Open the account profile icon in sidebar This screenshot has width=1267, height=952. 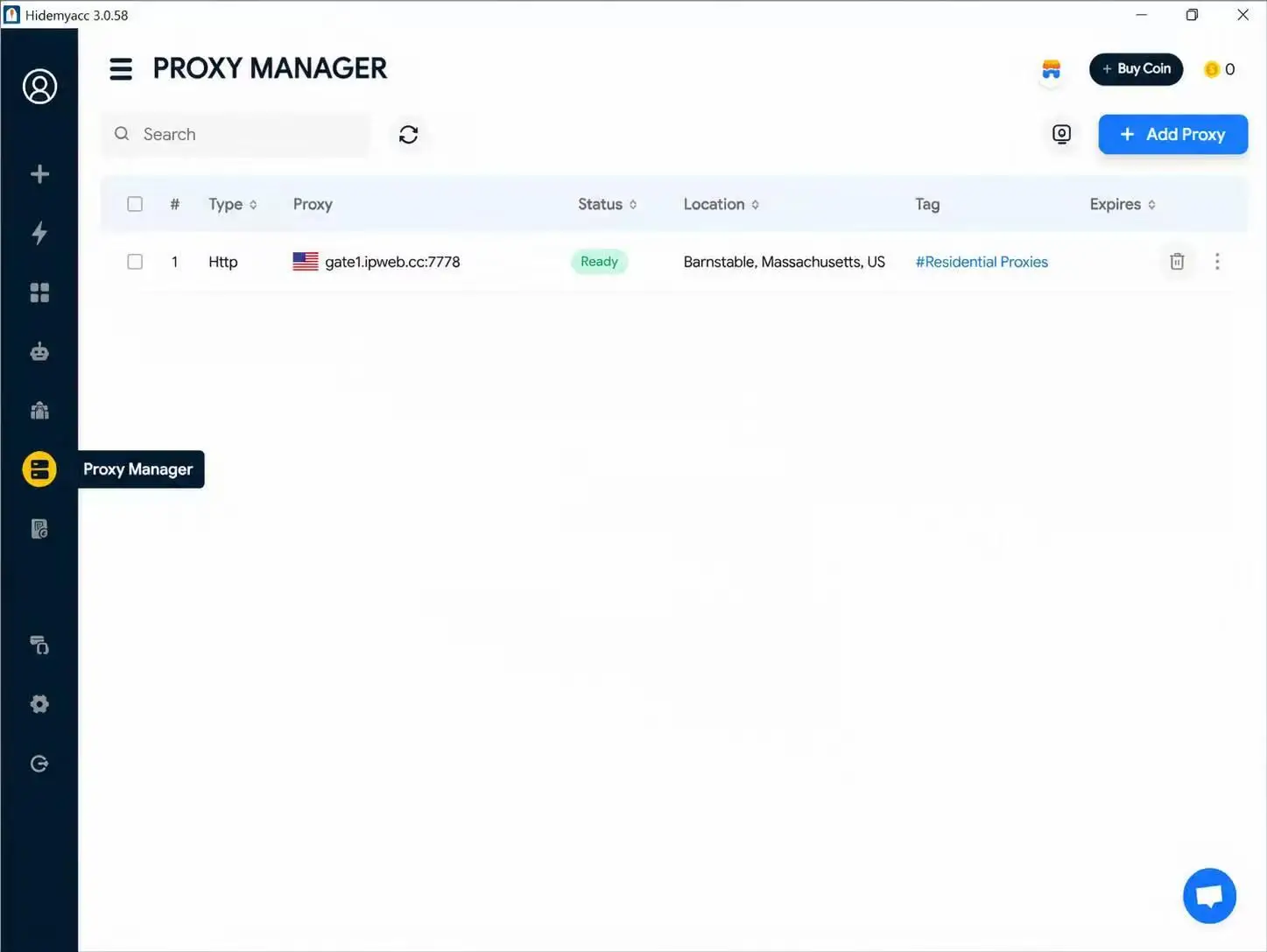[x=39, y=86]
